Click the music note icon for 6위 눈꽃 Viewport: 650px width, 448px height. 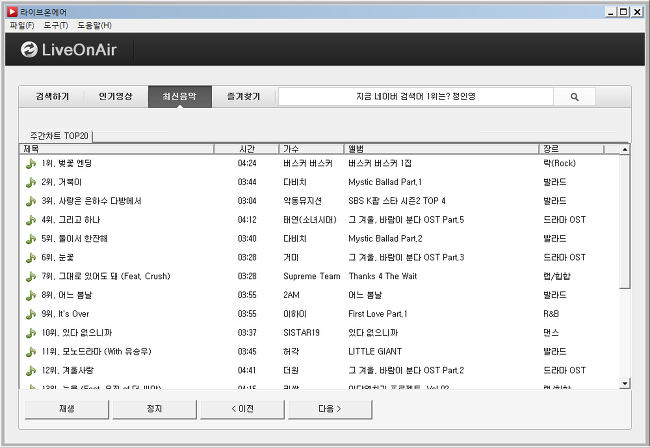point(31,258)
